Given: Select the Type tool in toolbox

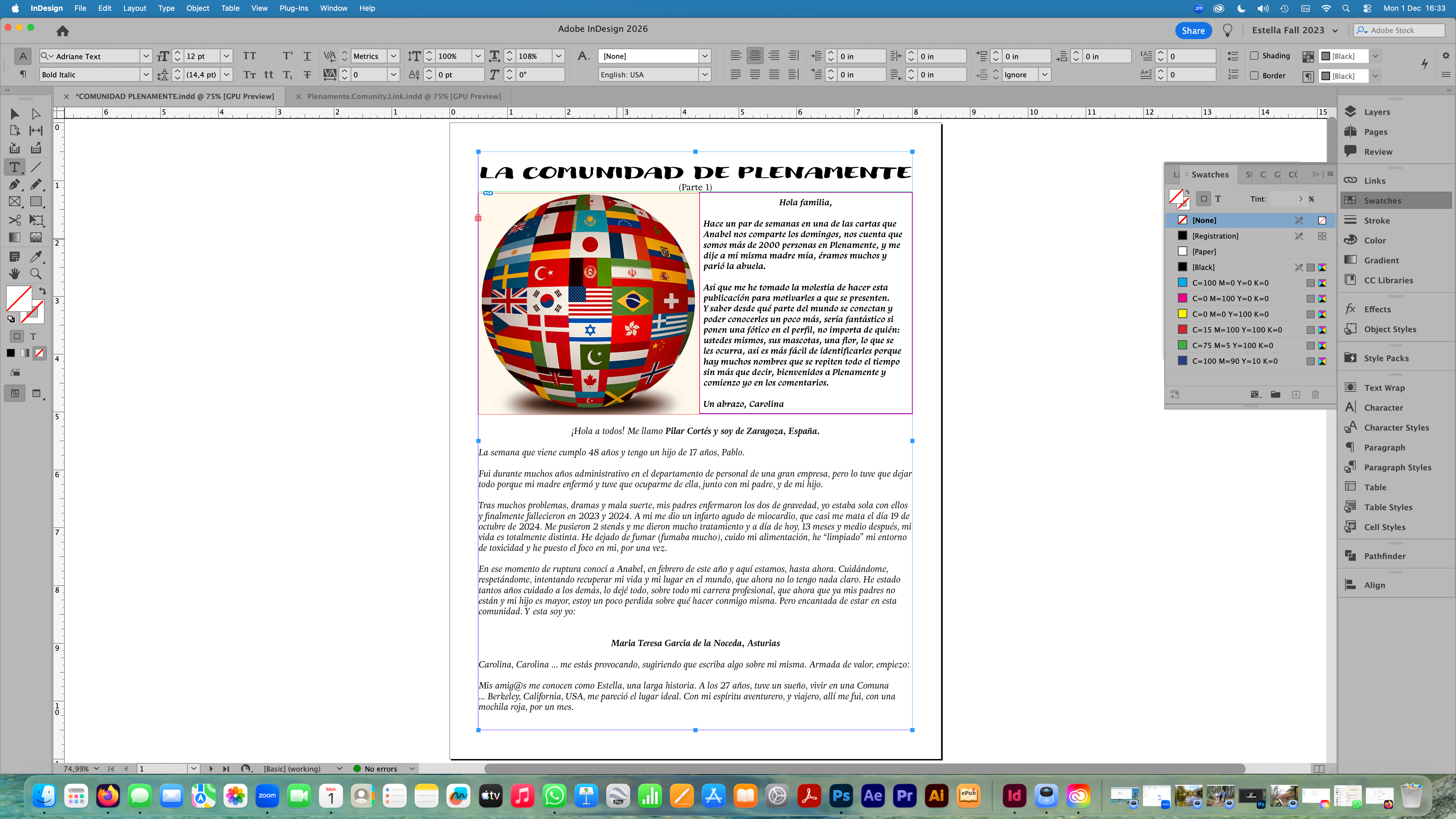Looking at the screenshot, I should [x=15, y=167].
